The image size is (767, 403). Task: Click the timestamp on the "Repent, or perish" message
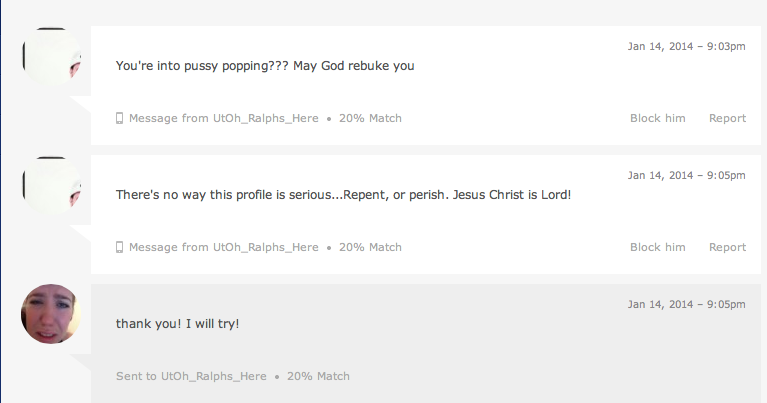click(x=686, y=175)
